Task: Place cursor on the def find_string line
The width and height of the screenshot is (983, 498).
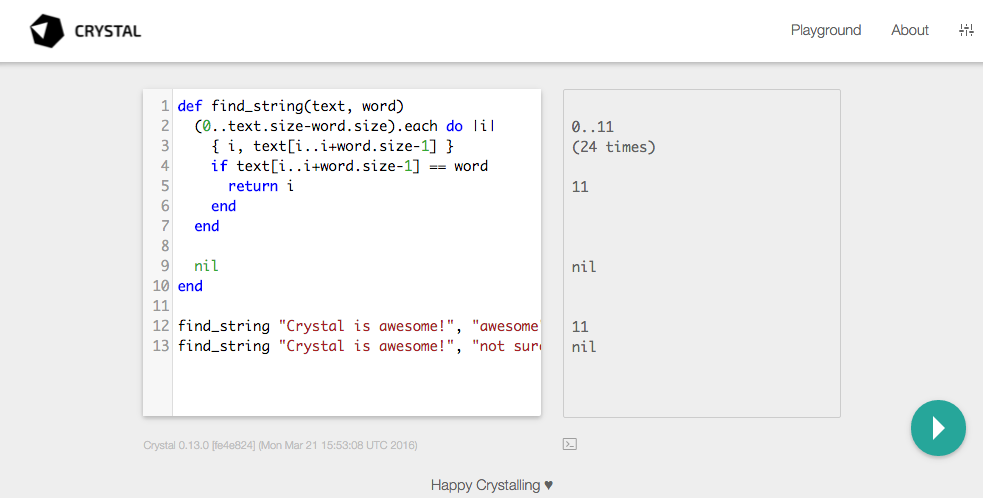Action: pyautogui.click(x=290, y=106)
